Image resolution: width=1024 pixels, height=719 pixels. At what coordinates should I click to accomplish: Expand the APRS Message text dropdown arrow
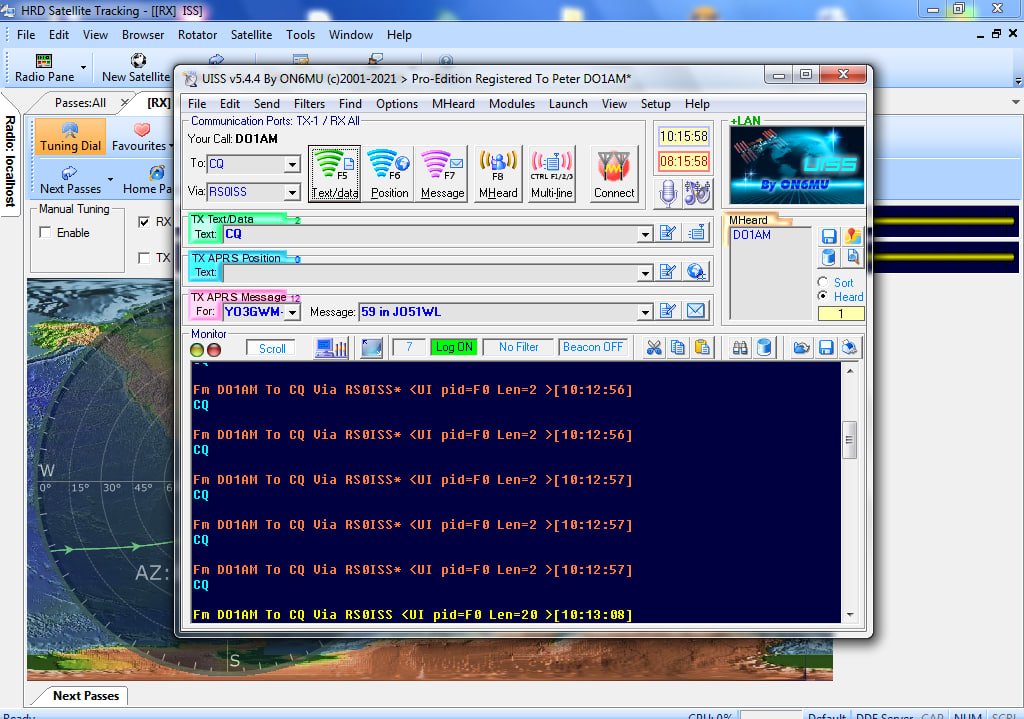click(645, 312)
